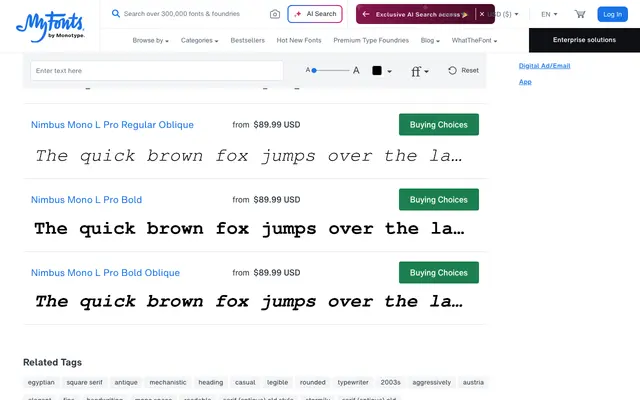This screenshot has width=640, height=400.
Task: Click the back arrow in the AI banner
Action: pyautogui.click(x=366, y=14)
